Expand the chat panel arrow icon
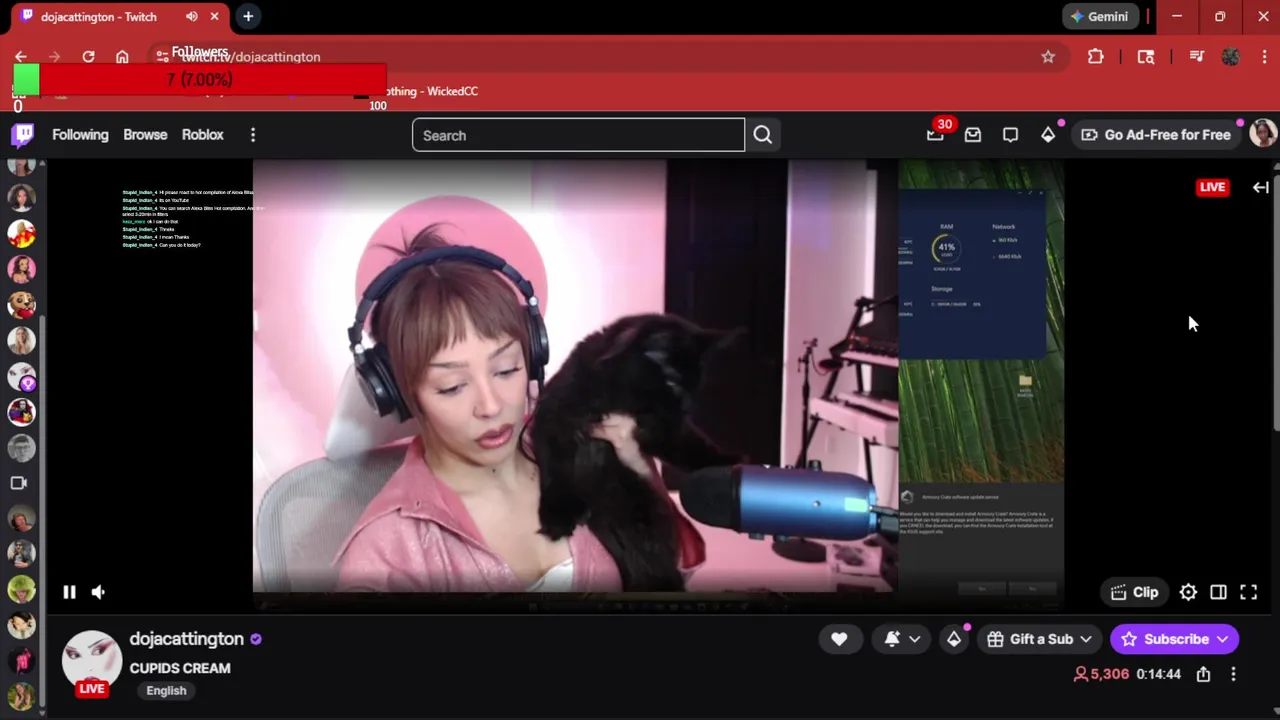The image size is (1280, 720). click(x=1261, y=187)
